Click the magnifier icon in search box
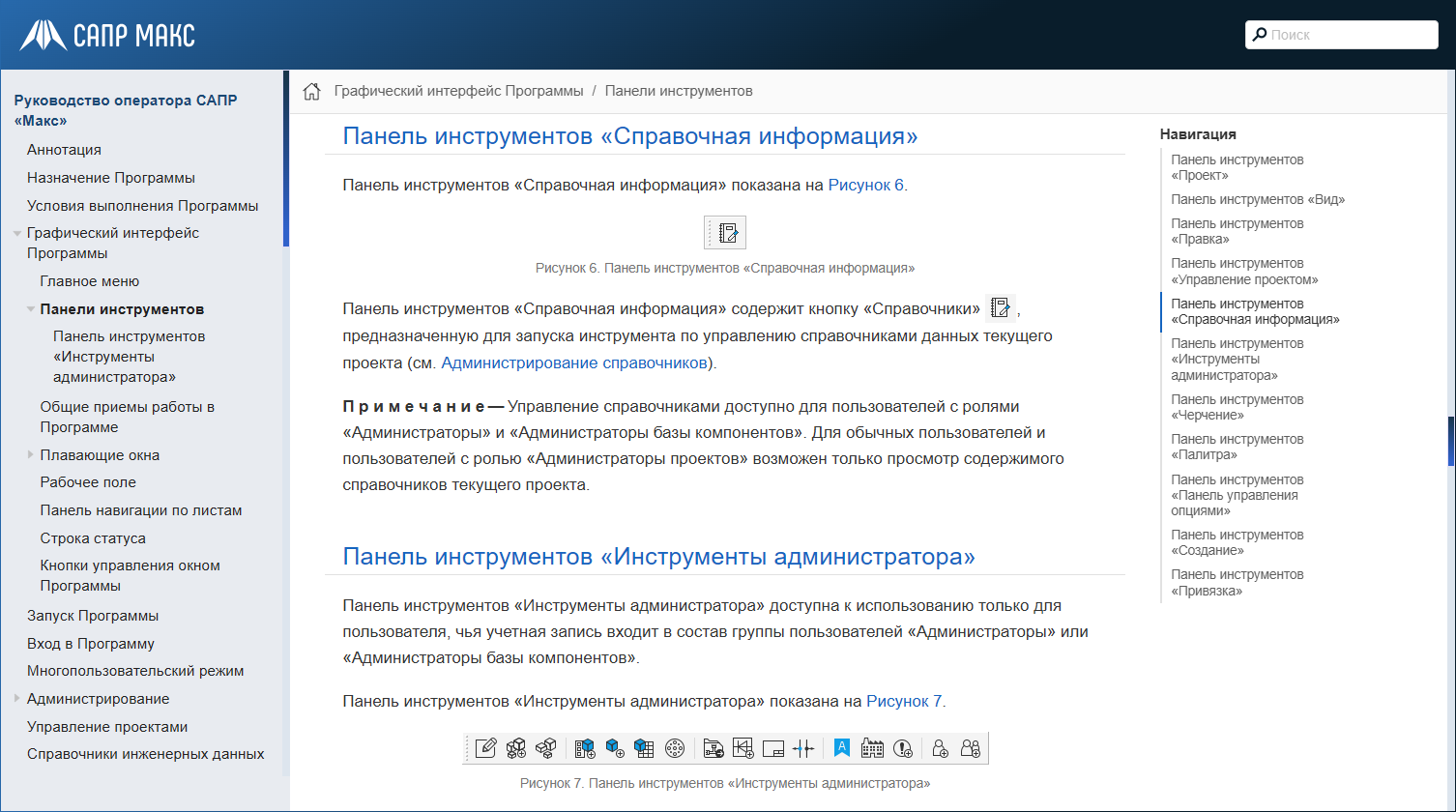Viewport: 1456px width, 812px height. (1260, 35)
